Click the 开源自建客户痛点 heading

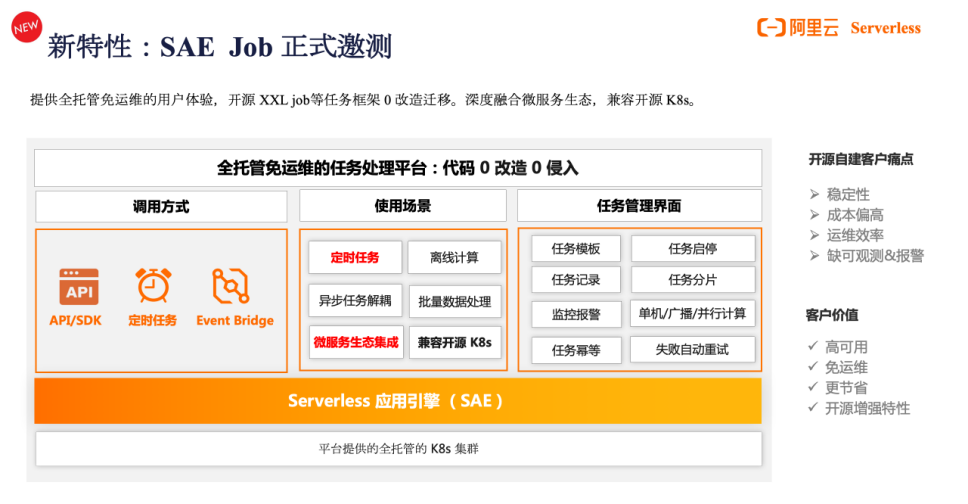coord(861,159)
